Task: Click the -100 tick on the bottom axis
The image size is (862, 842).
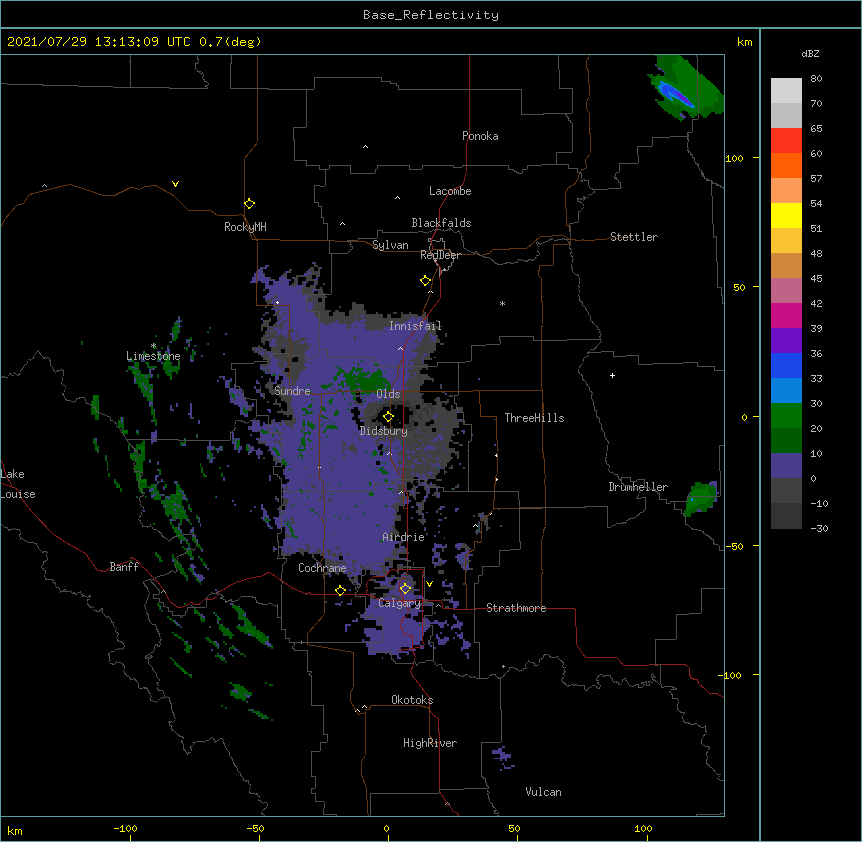Action: point(125,829)
